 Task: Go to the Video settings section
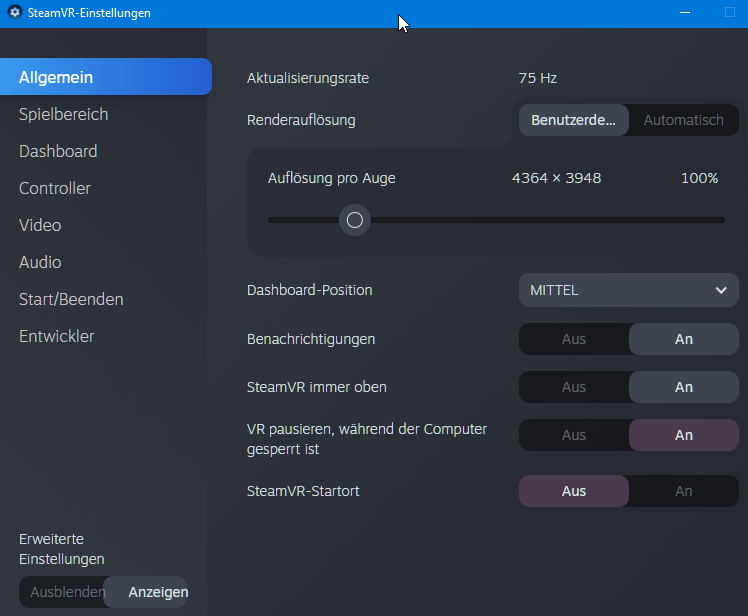point(40,225)
